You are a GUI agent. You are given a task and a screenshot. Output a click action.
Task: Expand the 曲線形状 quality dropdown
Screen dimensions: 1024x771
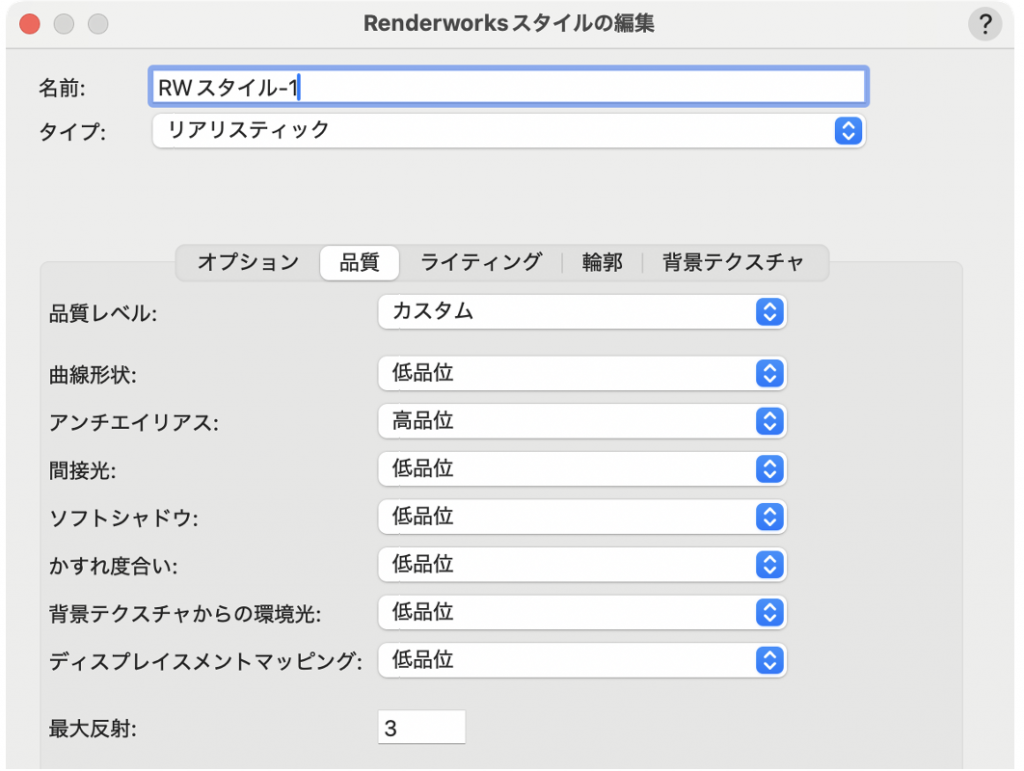582,373
